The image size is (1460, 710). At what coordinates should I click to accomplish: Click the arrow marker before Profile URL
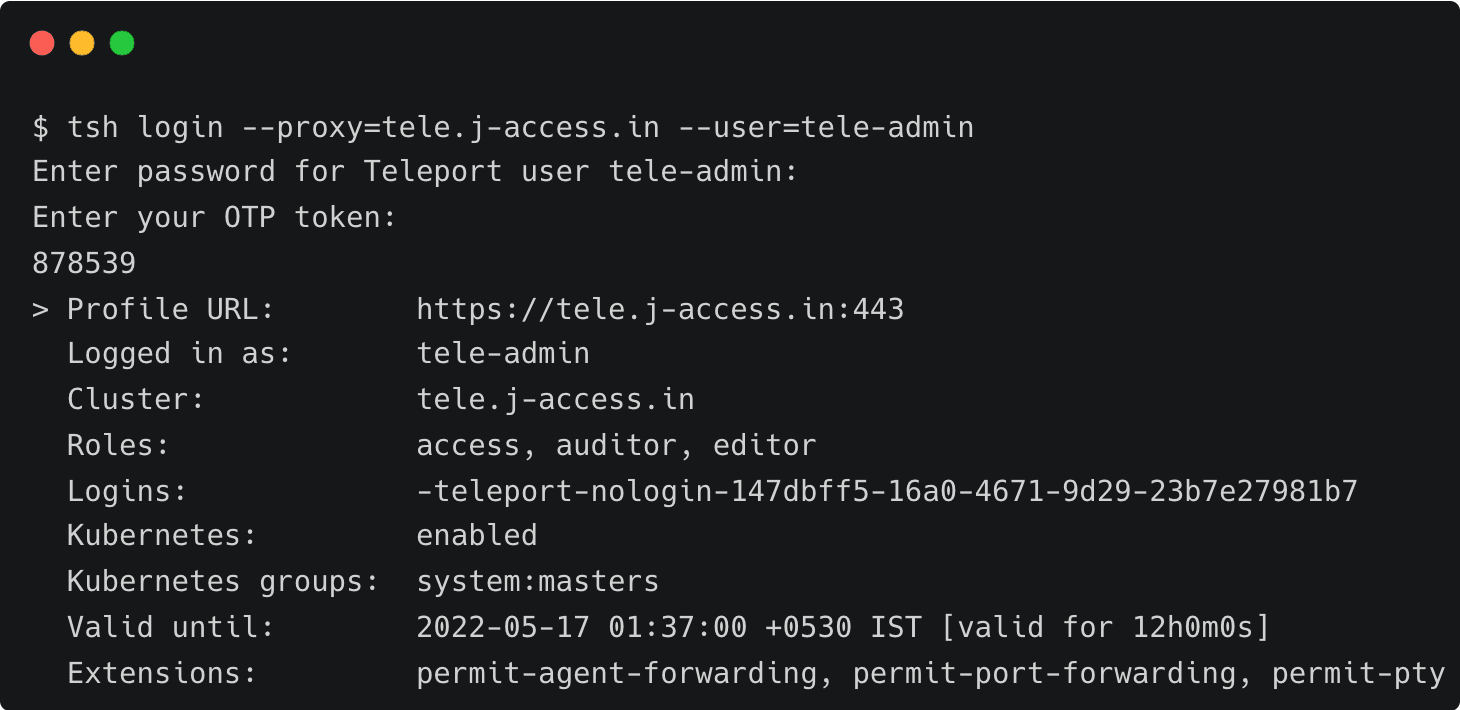click(40, 309)
